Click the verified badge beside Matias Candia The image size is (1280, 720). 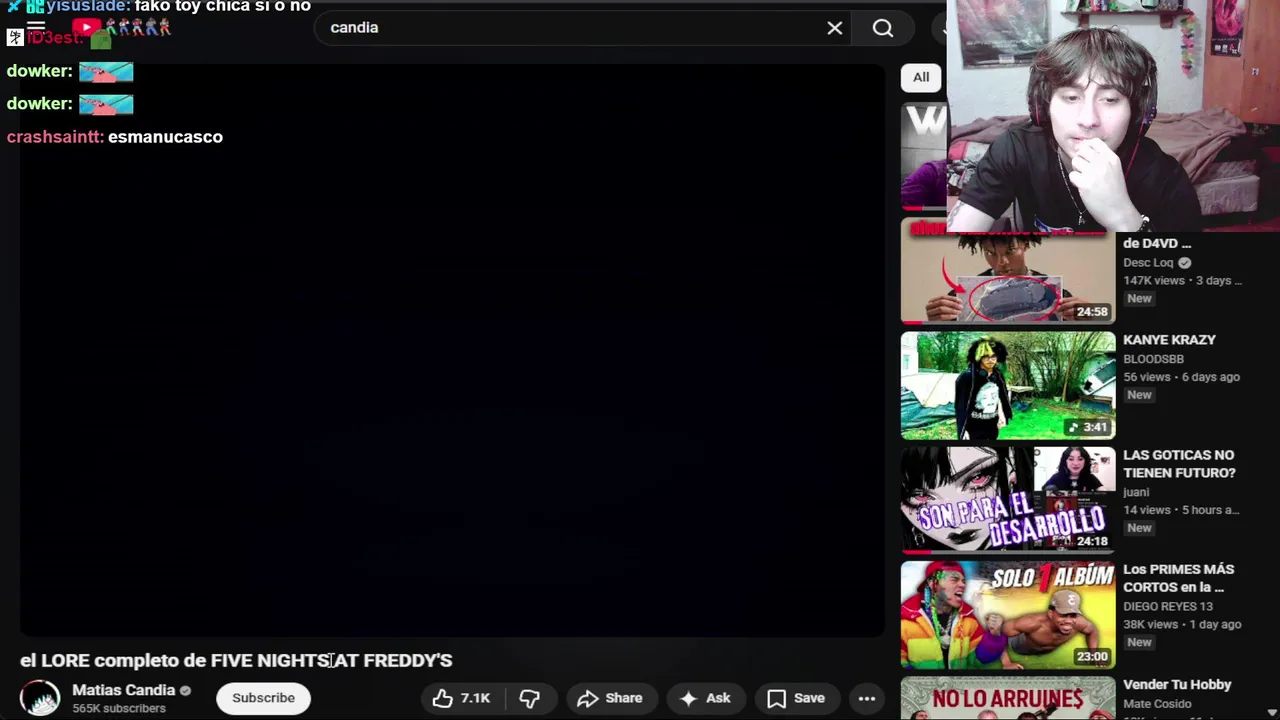pyautogui.click(x=185, y=691)
